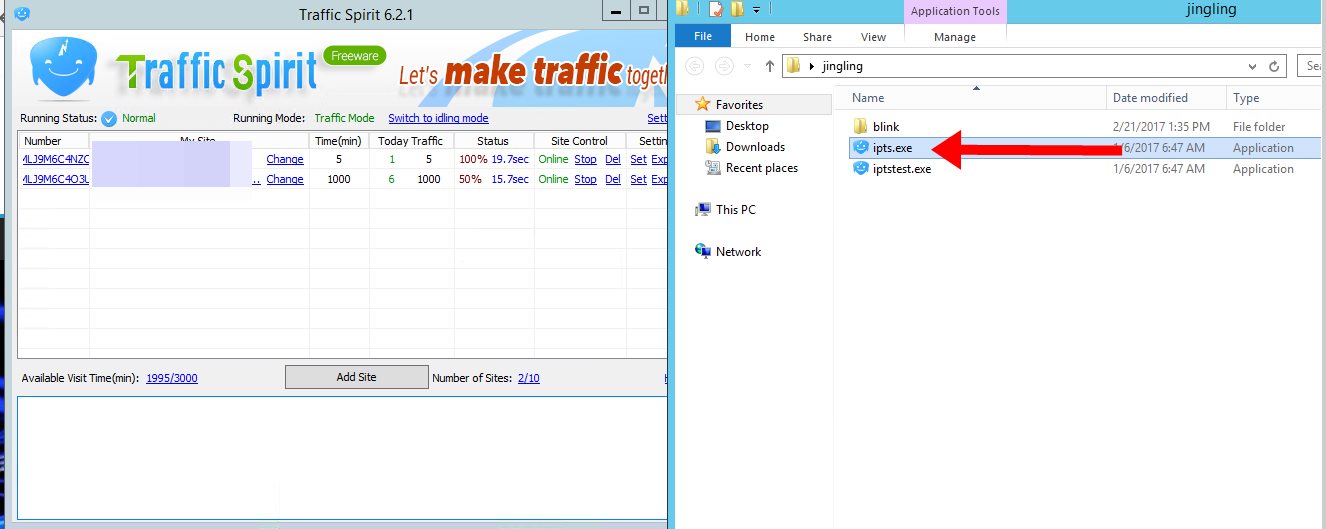Click the Properties quick access icon in Explorer
Viewport: 1326px width, 529px height.
point(716,9)
